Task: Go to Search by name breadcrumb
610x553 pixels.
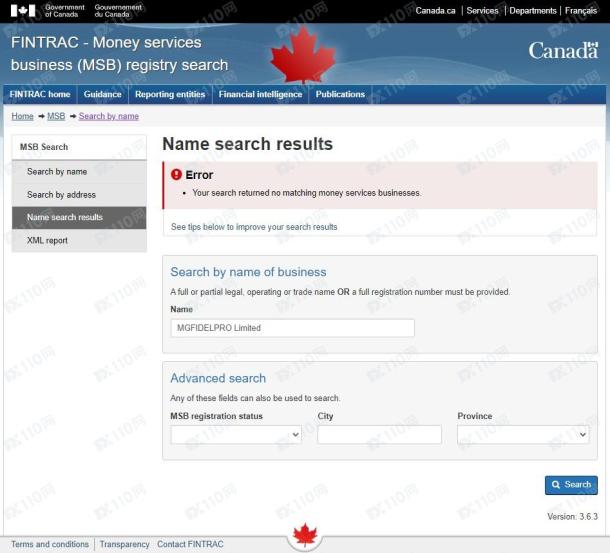Action: [109, 116]
